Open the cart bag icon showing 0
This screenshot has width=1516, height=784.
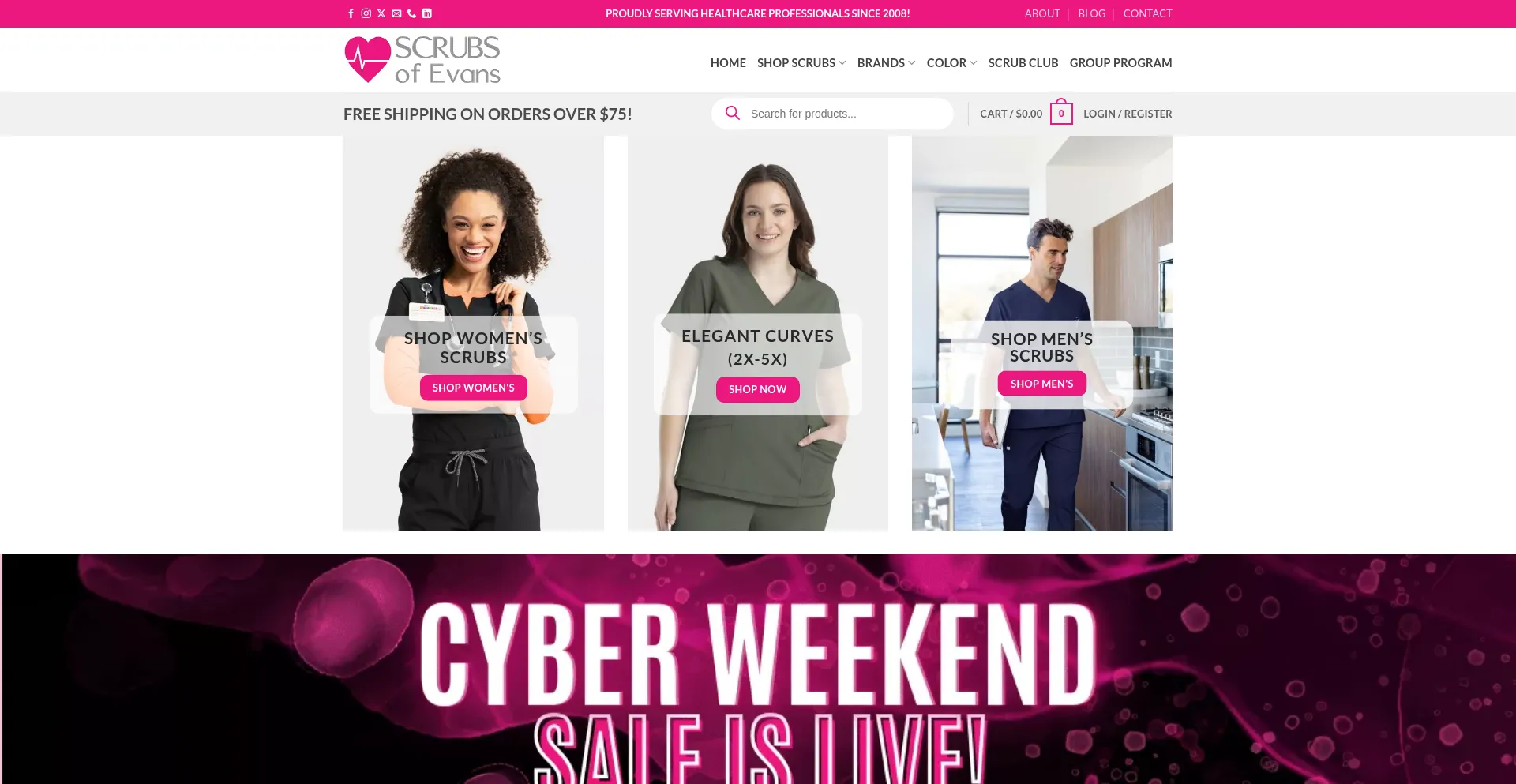1061,112
